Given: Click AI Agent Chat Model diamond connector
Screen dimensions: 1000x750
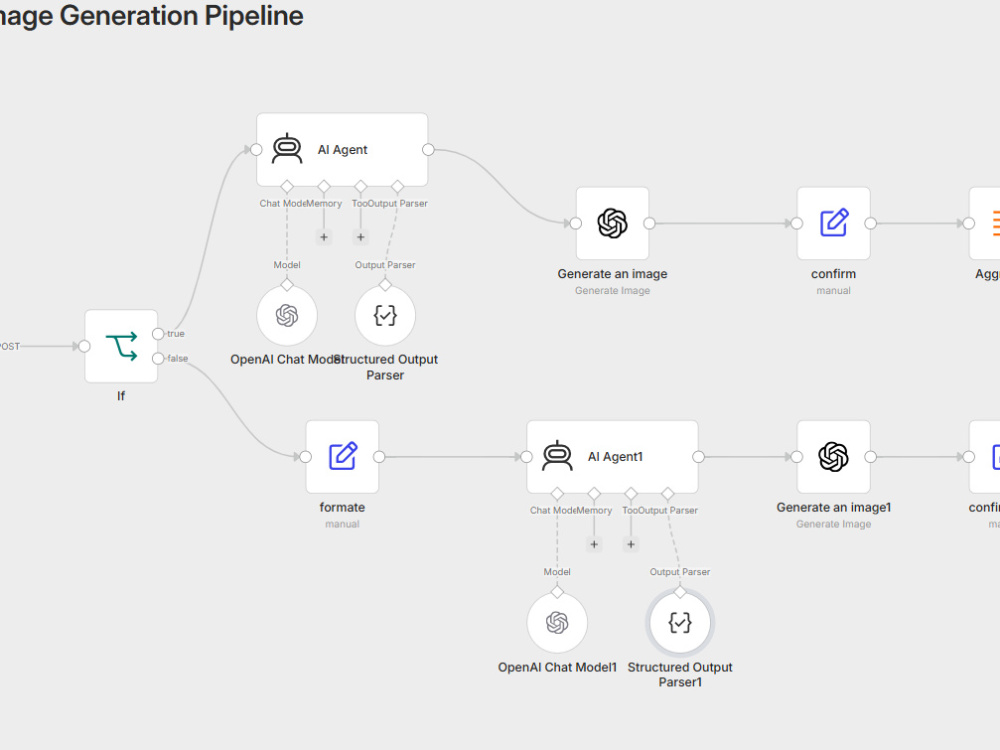Looking at the screenshot, I should (287, 186).
